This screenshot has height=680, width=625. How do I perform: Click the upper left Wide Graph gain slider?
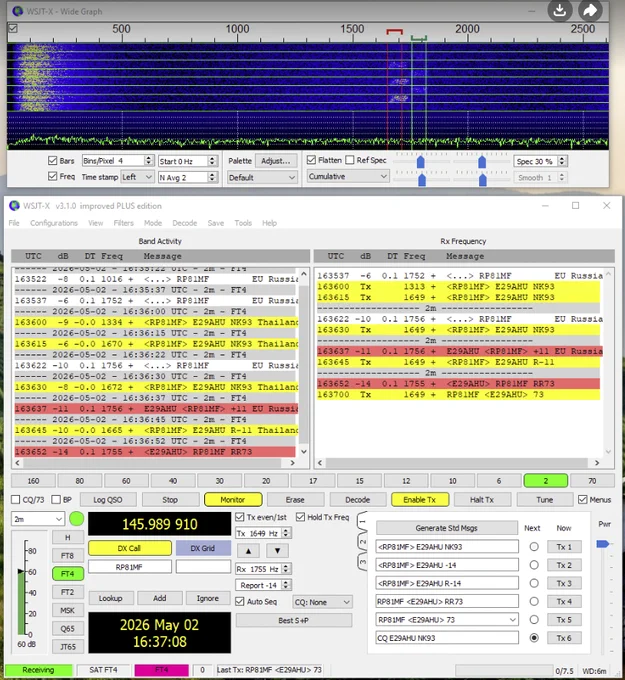pyautogui.click(x=420, y=163)
